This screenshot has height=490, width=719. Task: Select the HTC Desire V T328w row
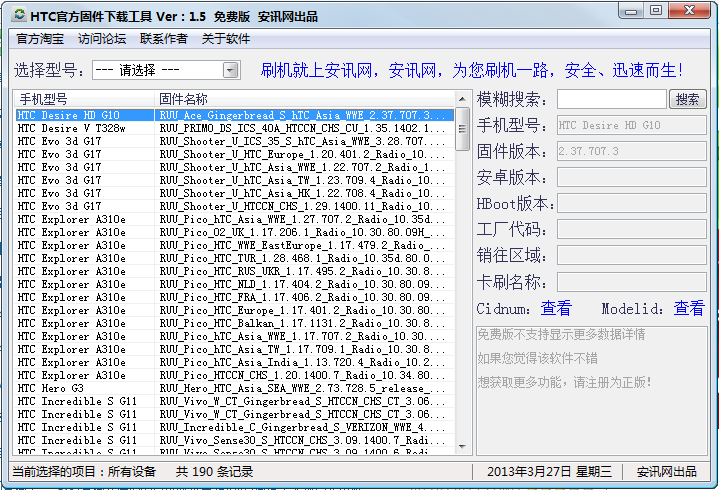click(234, 128)
